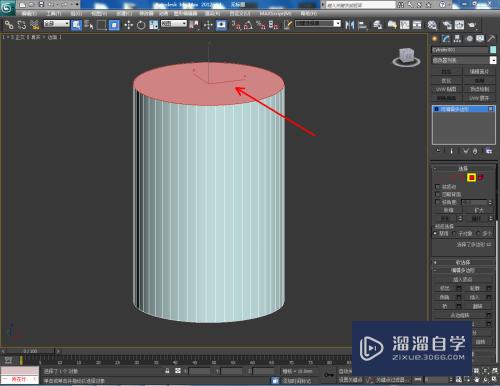This screenshot has width=500, height=386.
Task: Click the Mirror tool icon
Action: pyautogui.click(x=349, y=25)
